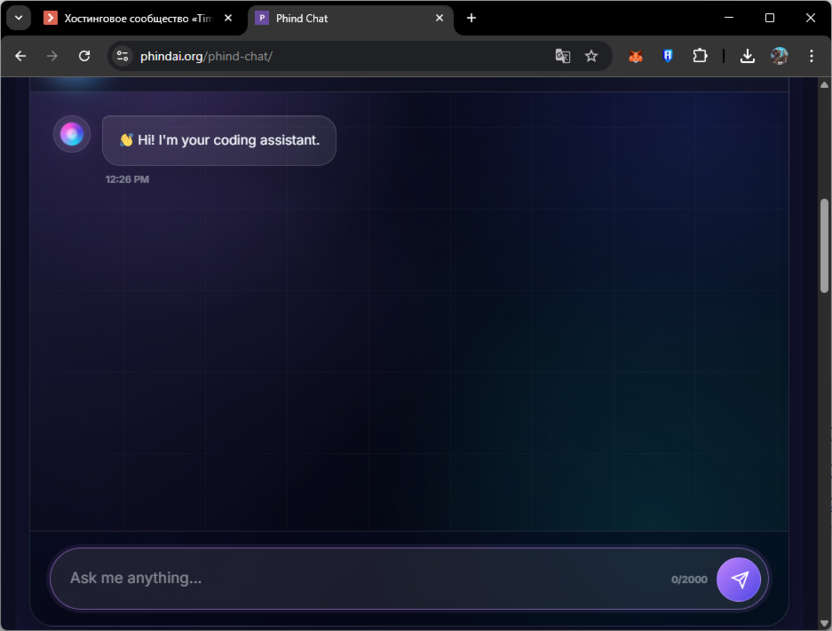Close the browser window
The height and width of the screenshot is (631, 832).
[810, 18]
